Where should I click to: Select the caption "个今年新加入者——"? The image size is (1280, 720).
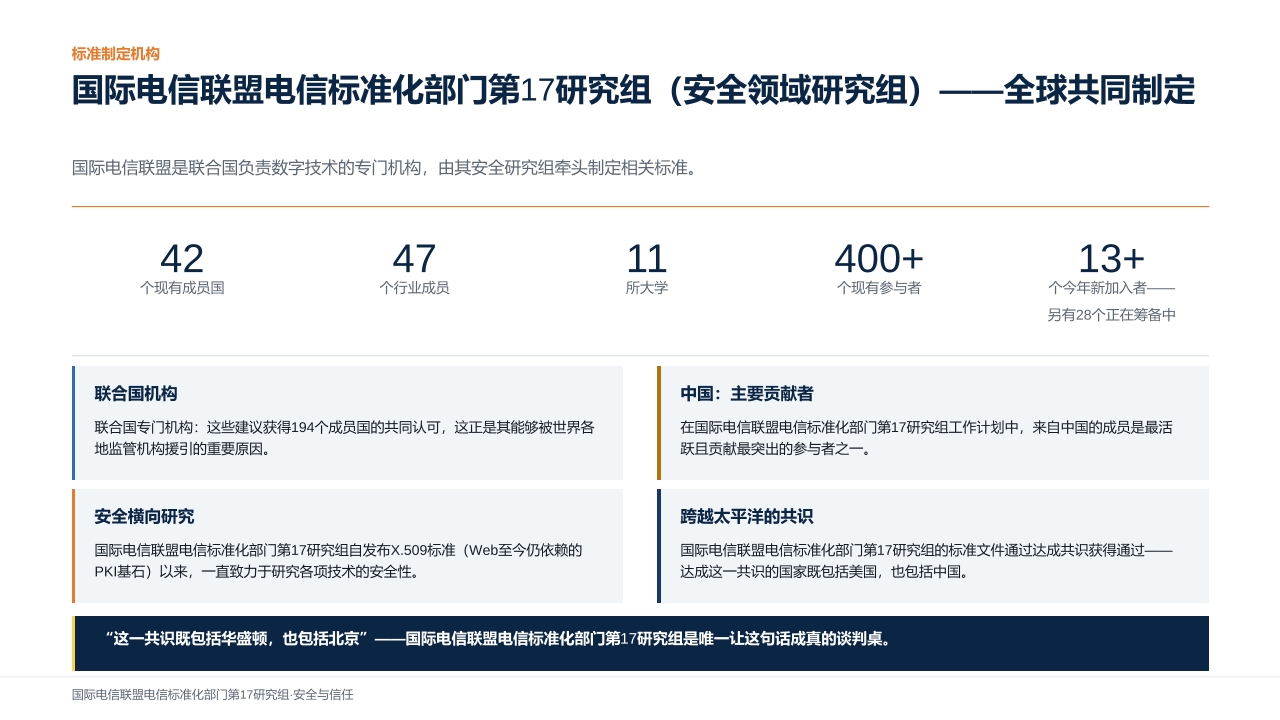click(1111, 288)
